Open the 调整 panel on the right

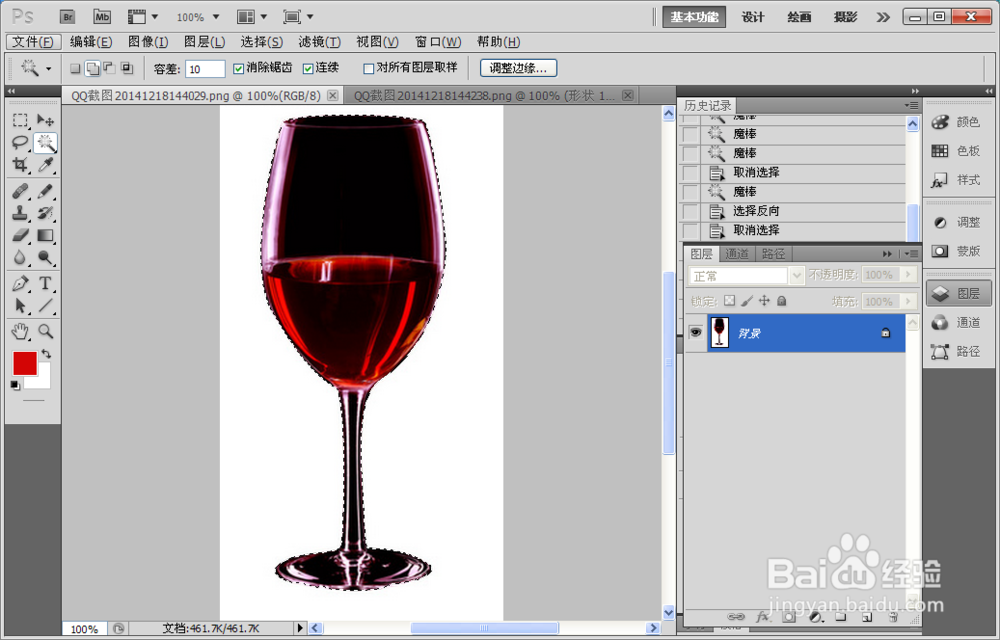[x=959, y=222]
